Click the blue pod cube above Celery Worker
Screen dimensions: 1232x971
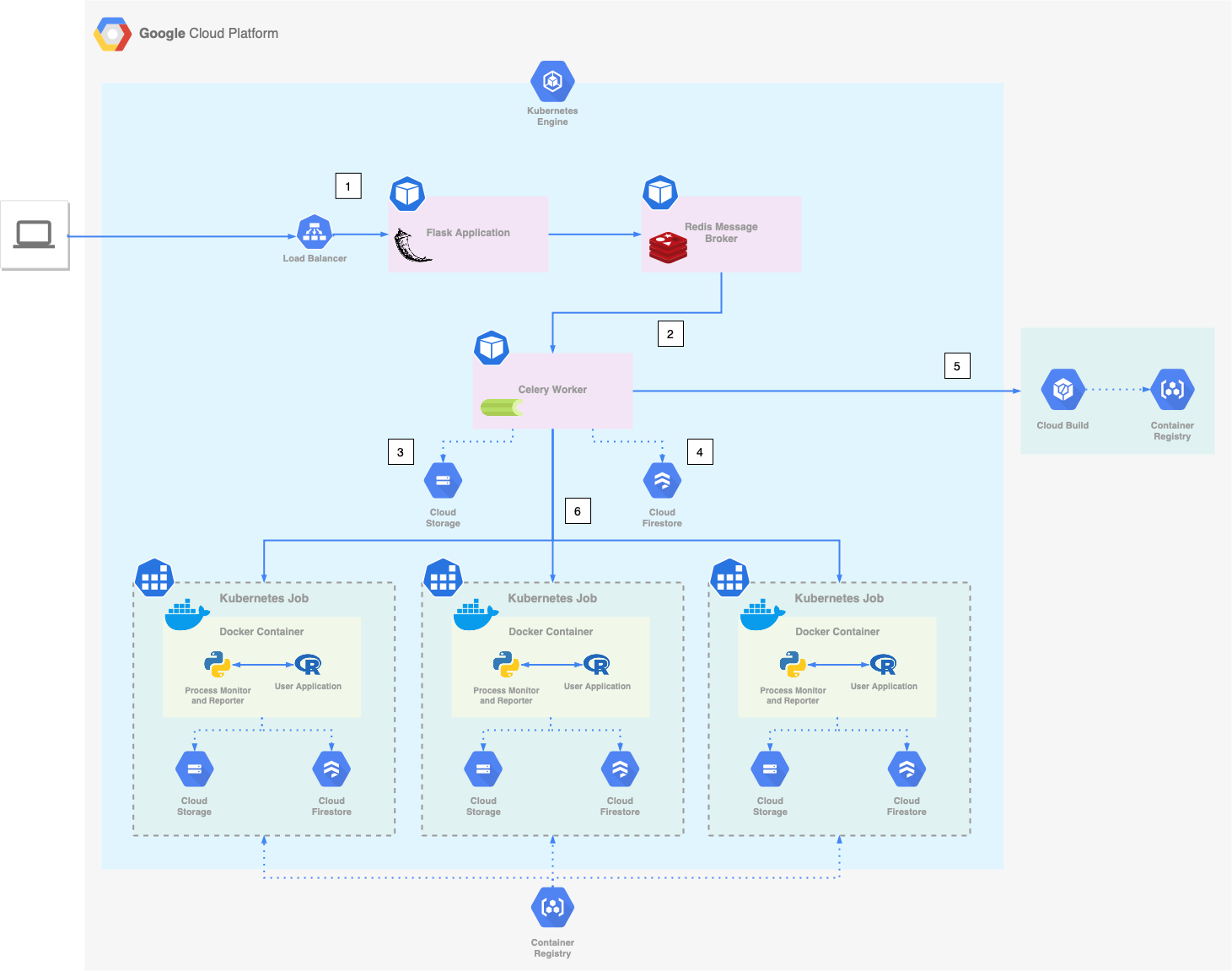492,348
